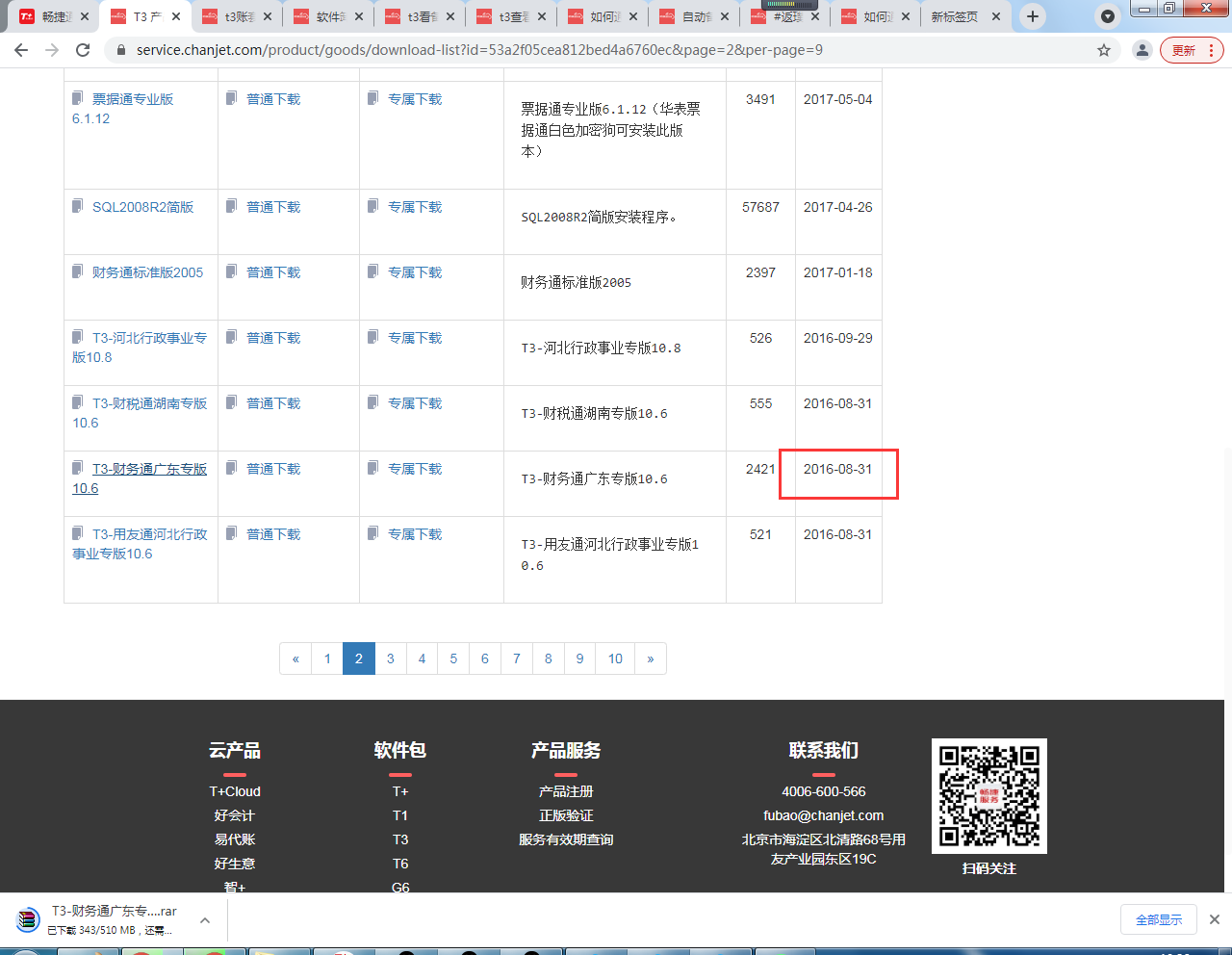Click the address bar URL field
Image resolution: width=1232 pixels, height=955 pixels.
pyautogui.click(x=606, y=50)
